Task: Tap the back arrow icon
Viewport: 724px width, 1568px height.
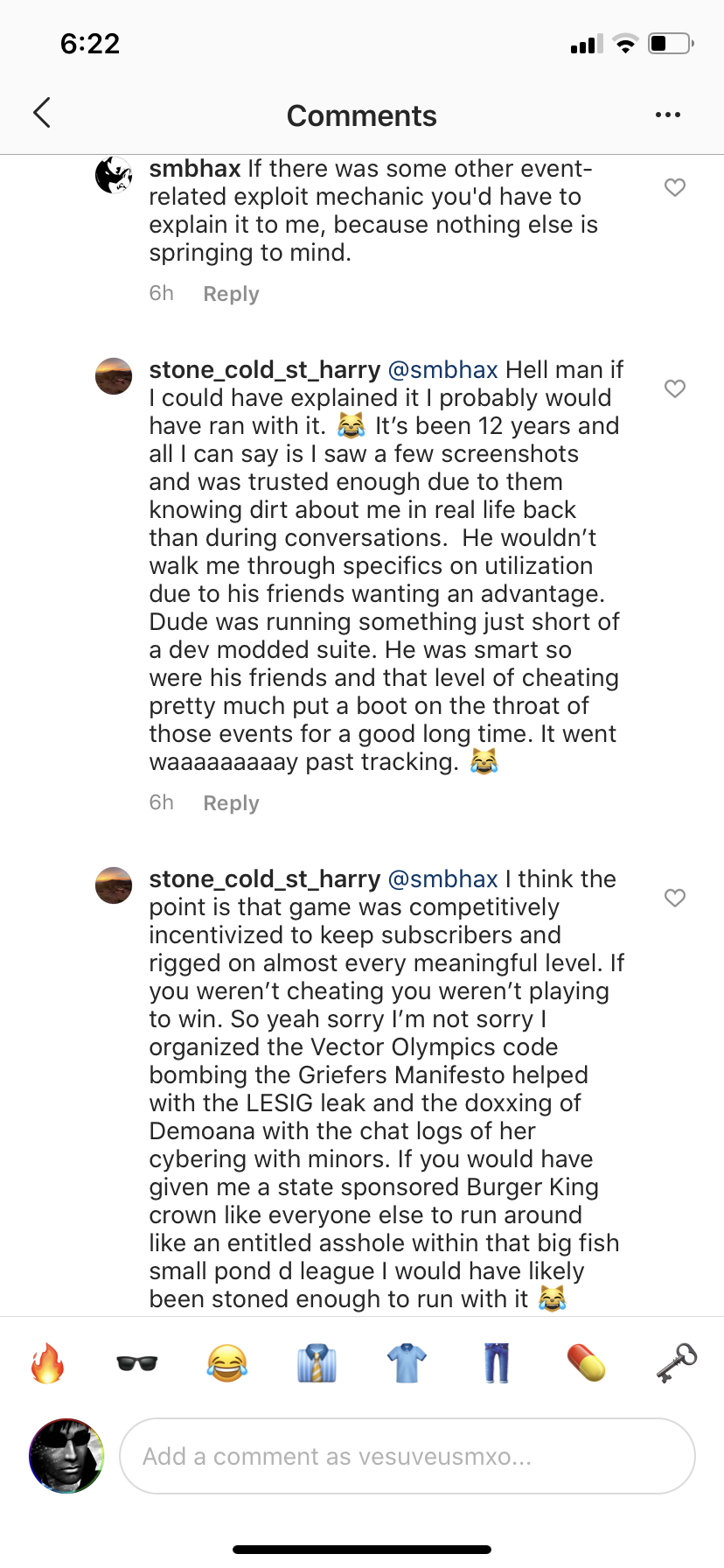Action: tap(42, 113)
